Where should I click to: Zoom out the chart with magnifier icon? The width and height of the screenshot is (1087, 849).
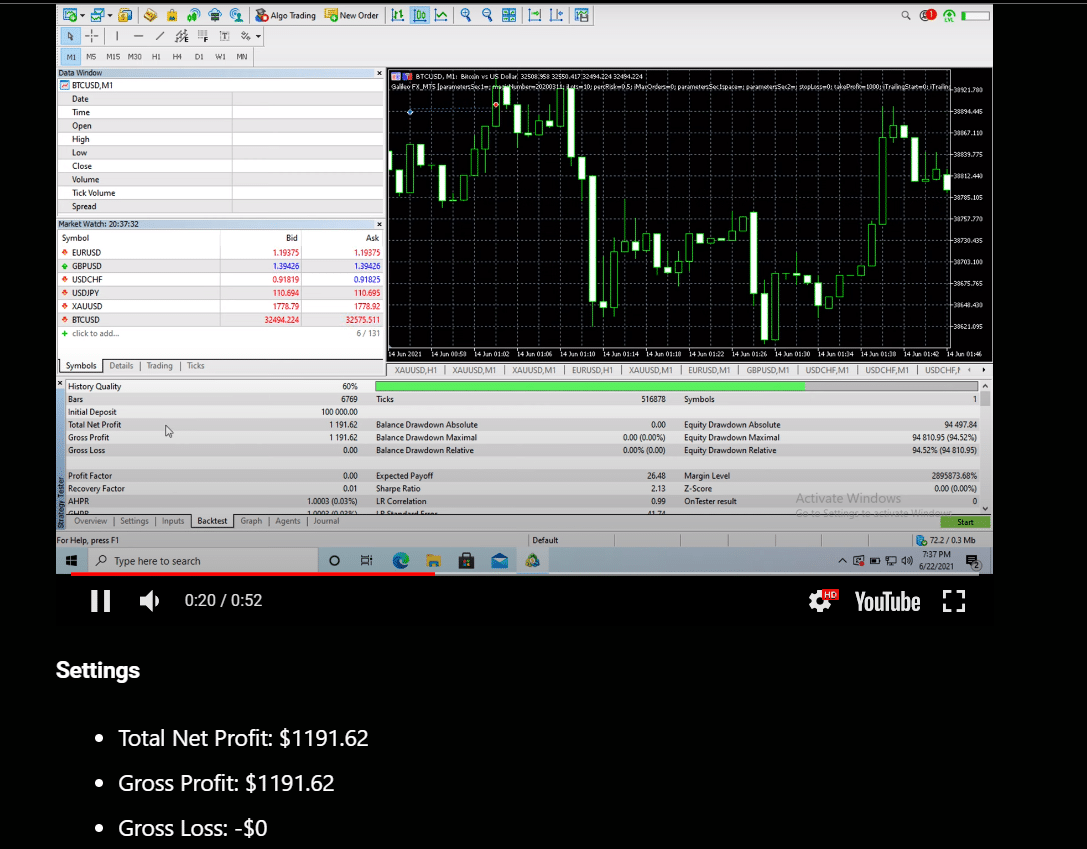[487, 16]
